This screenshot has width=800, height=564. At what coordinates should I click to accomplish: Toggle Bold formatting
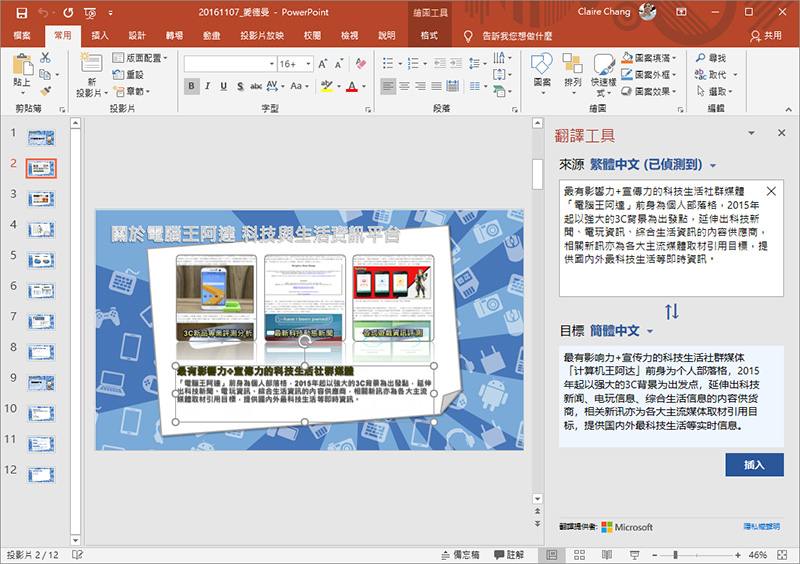pyautogui.click(x=191, y=86)
